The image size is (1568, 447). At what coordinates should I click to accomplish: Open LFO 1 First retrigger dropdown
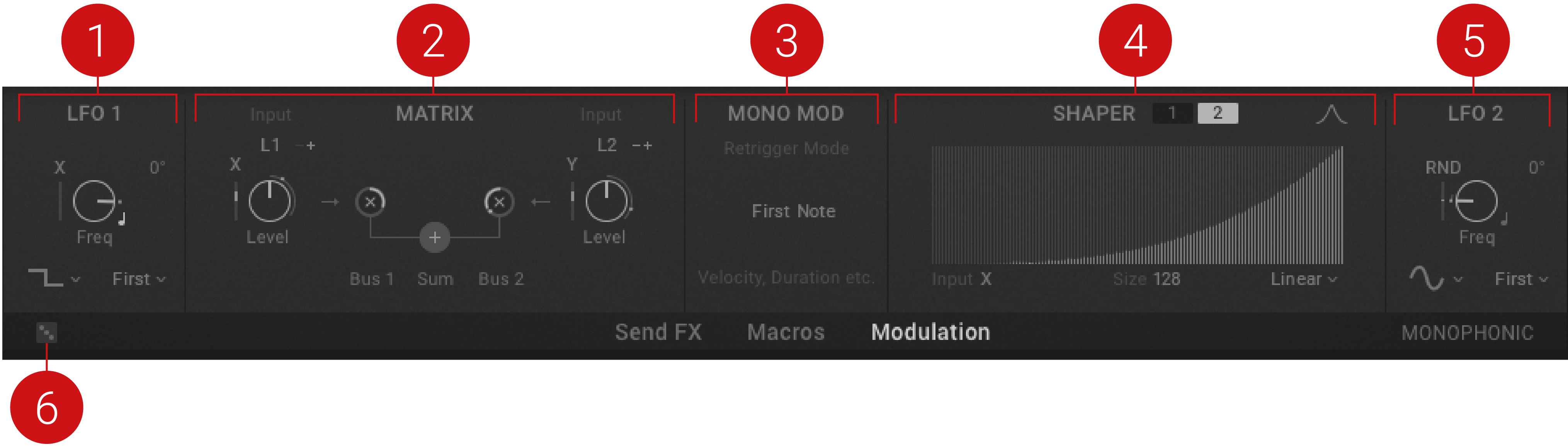[x=139, y=279]
